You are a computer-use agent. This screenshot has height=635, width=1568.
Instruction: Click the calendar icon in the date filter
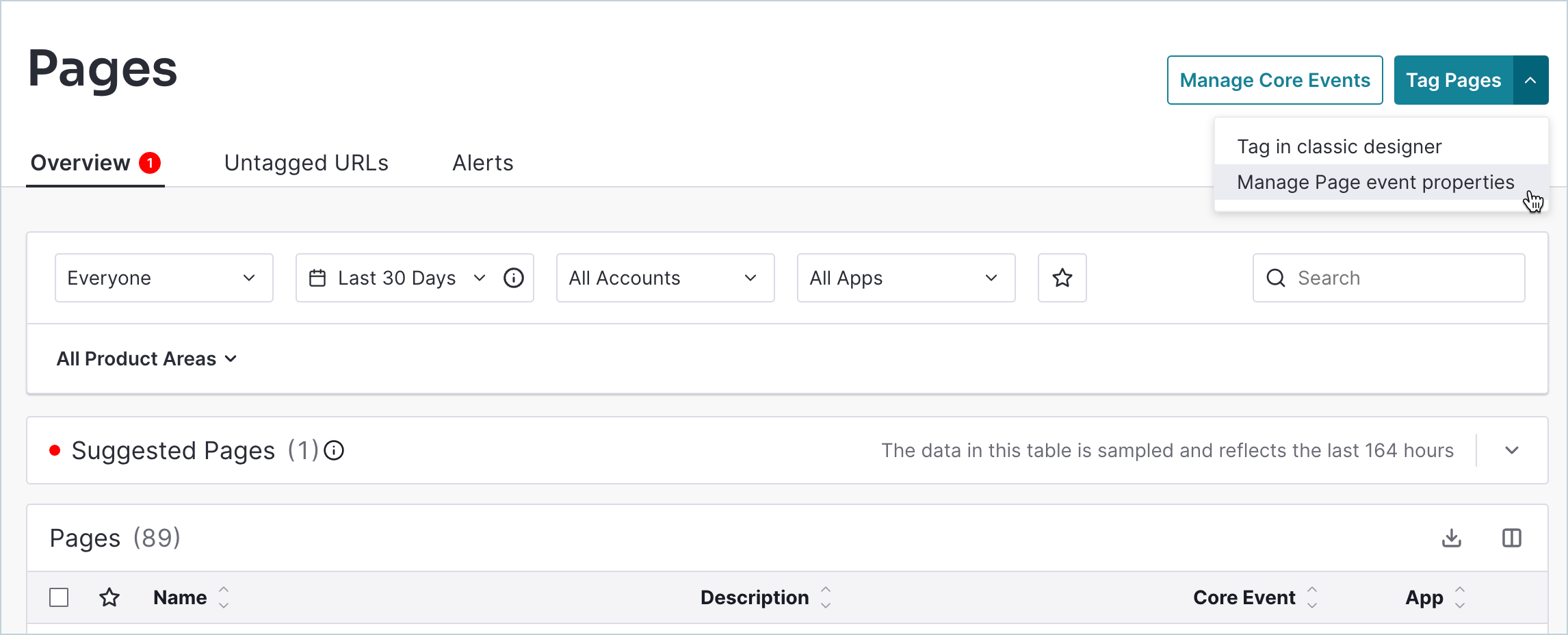point(317,278)
